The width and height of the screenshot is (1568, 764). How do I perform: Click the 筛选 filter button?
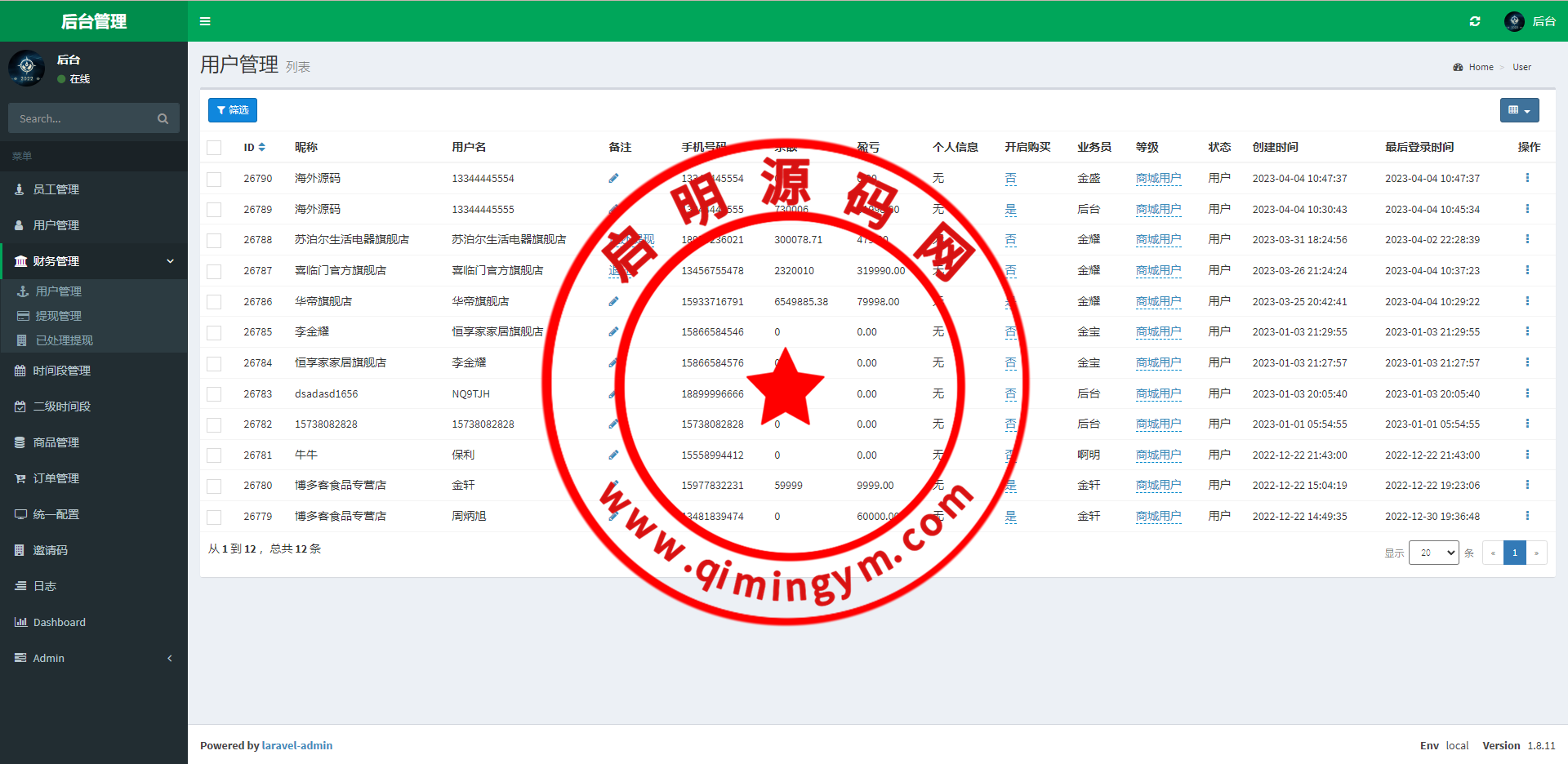coord(233,110)
